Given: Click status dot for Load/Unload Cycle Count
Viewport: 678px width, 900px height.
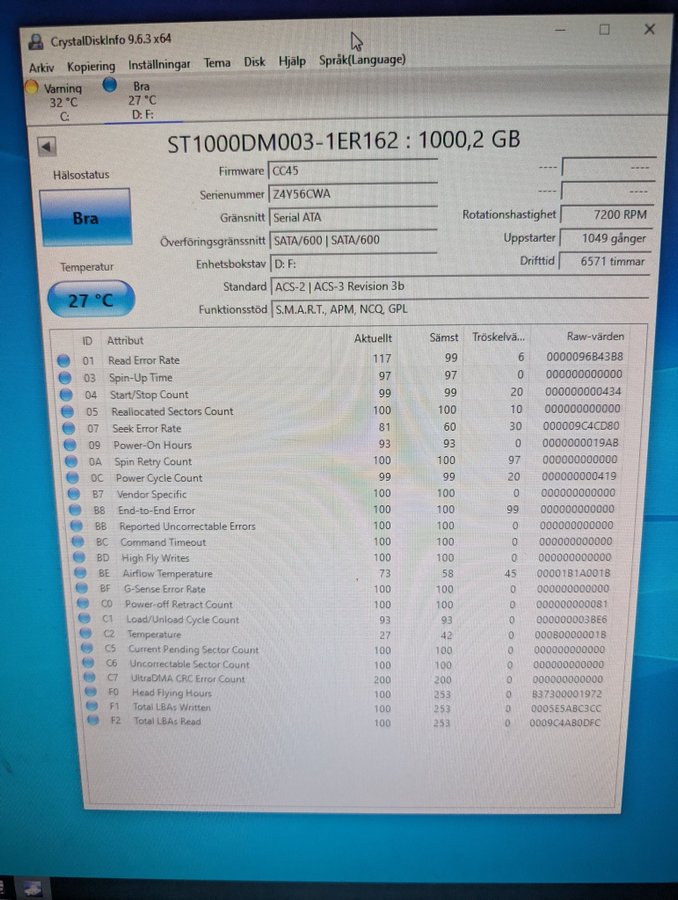Looking at the screenshot, I should pos(84,619).
